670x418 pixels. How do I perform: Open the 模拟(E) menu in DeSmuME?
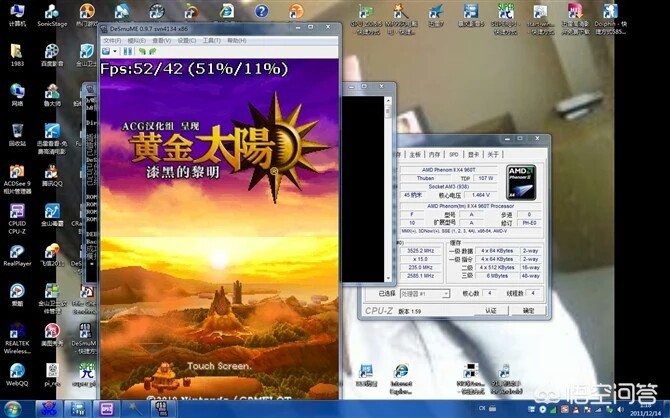(x=137, y=40)
